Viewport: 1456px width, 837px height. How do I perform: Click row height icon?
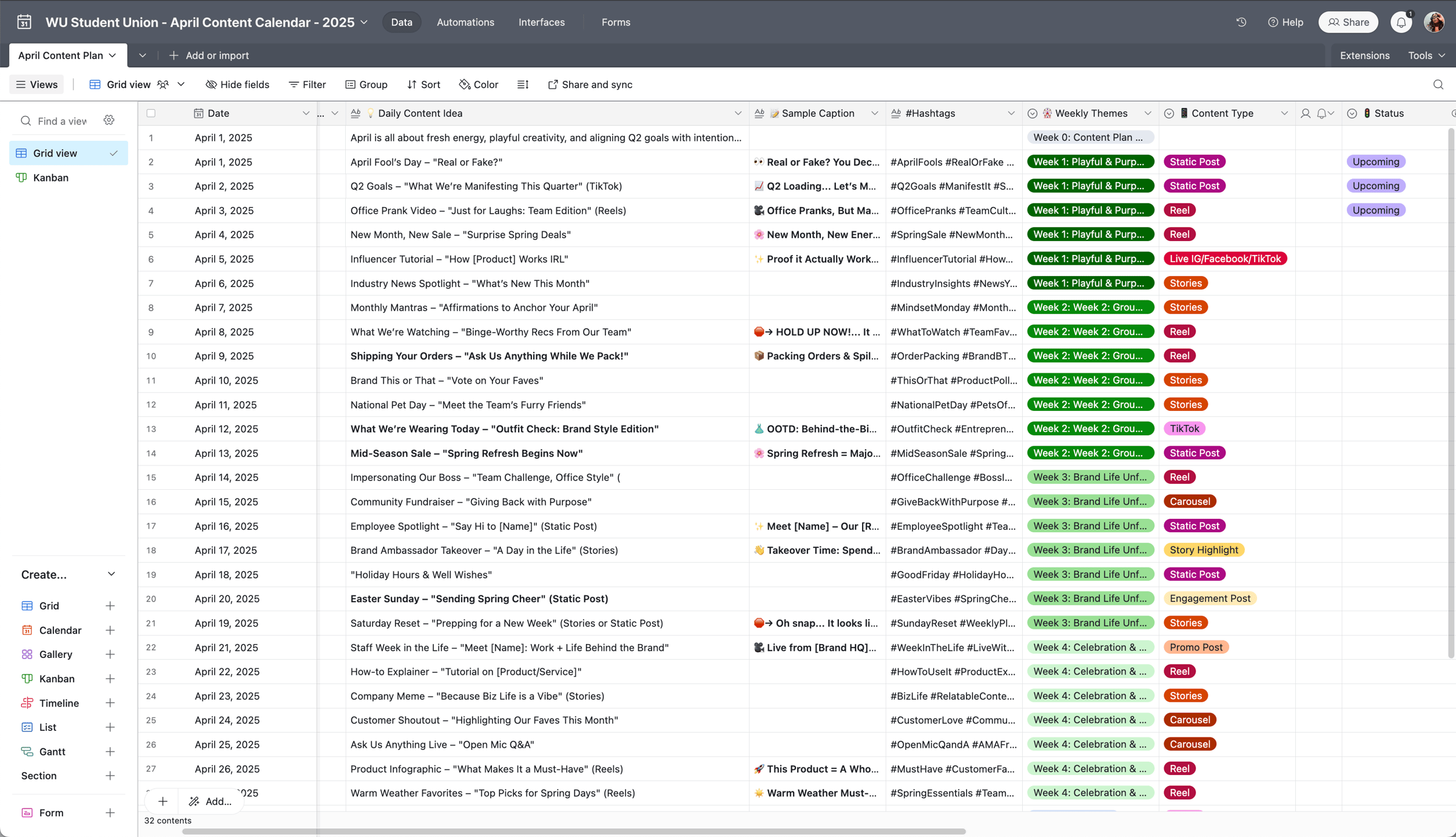523,85
